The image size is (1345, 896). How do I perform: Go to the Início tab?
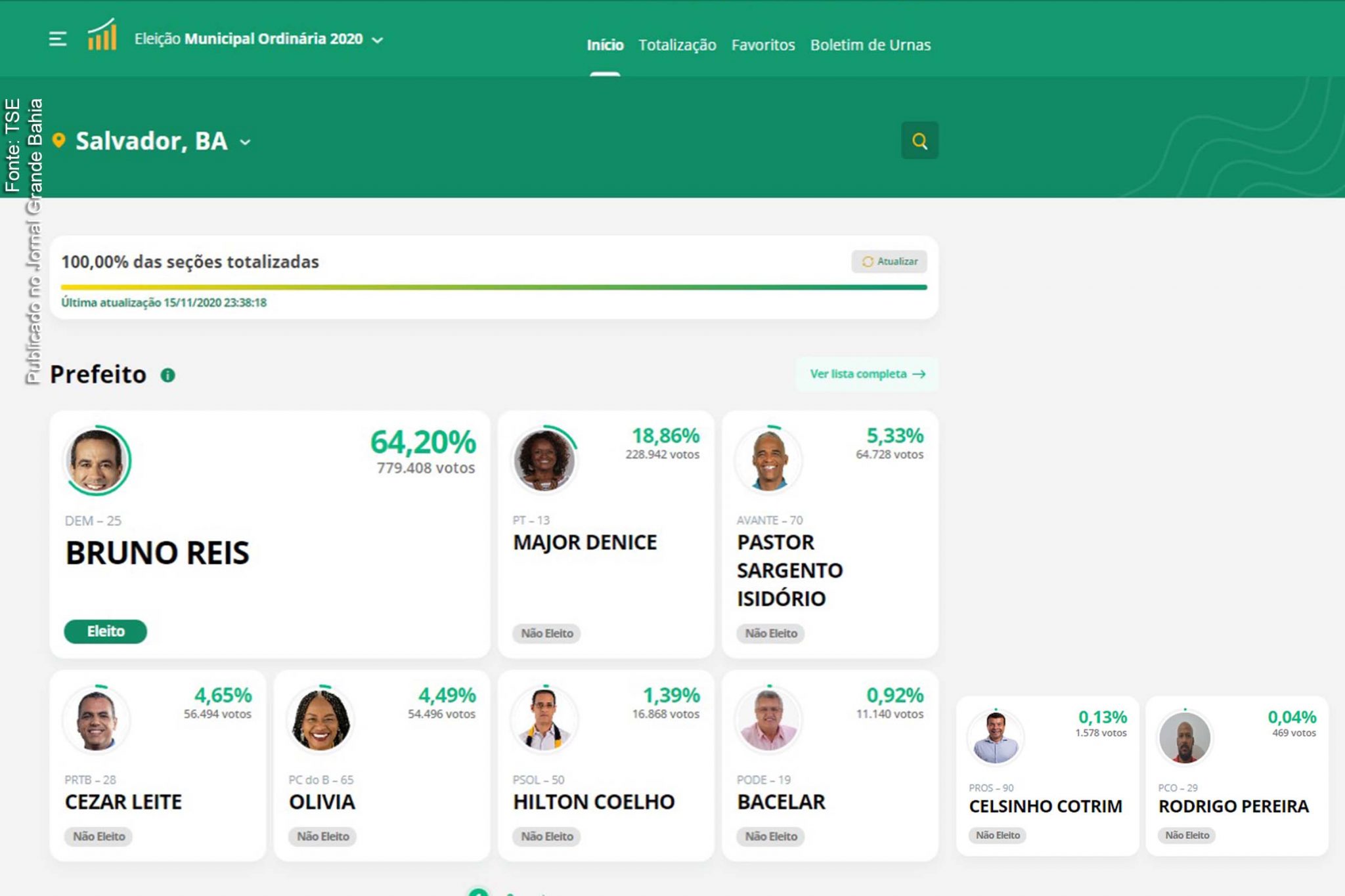605,45
